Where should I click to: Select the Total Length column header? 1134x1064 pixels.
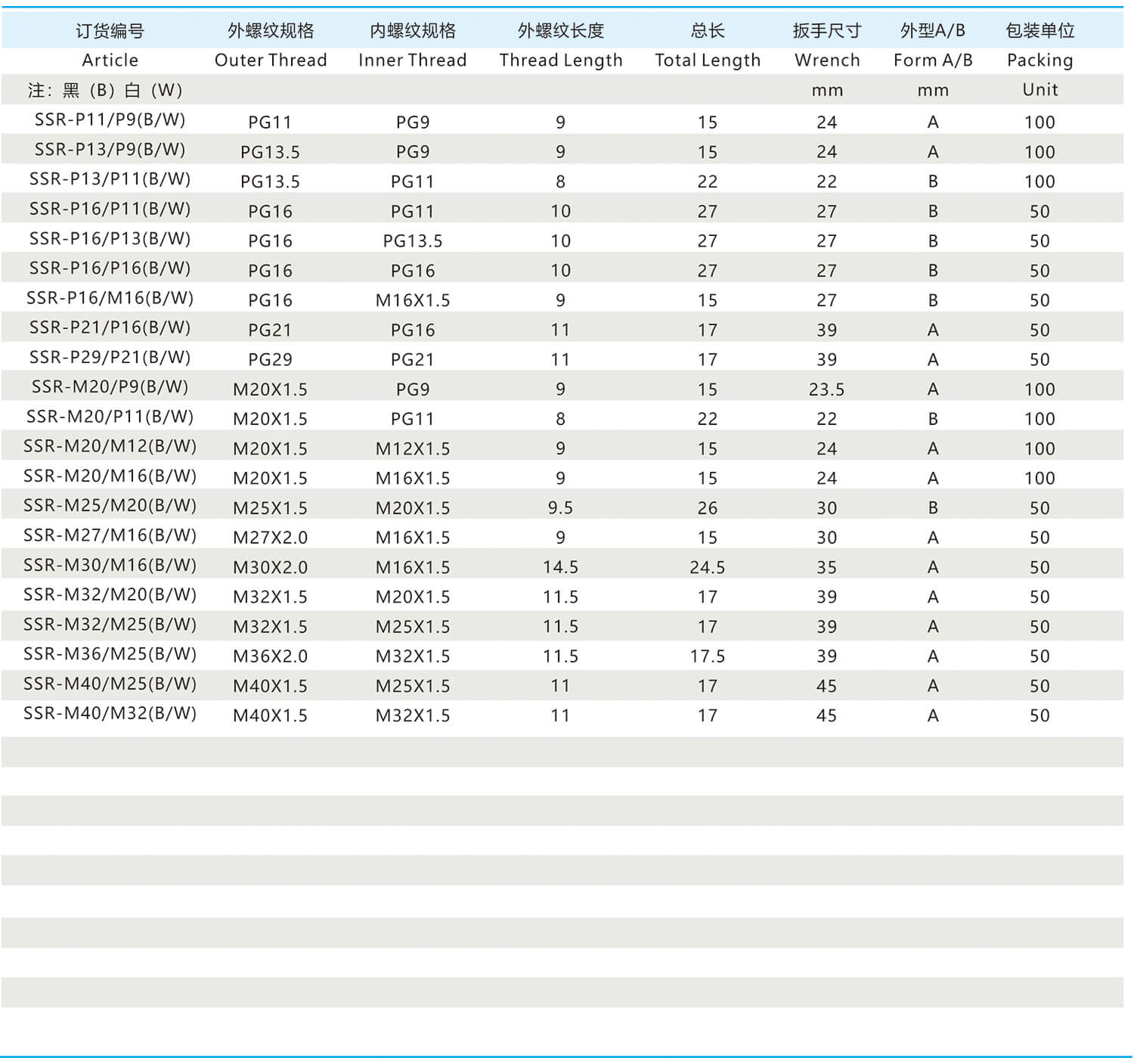click(707, 60)
